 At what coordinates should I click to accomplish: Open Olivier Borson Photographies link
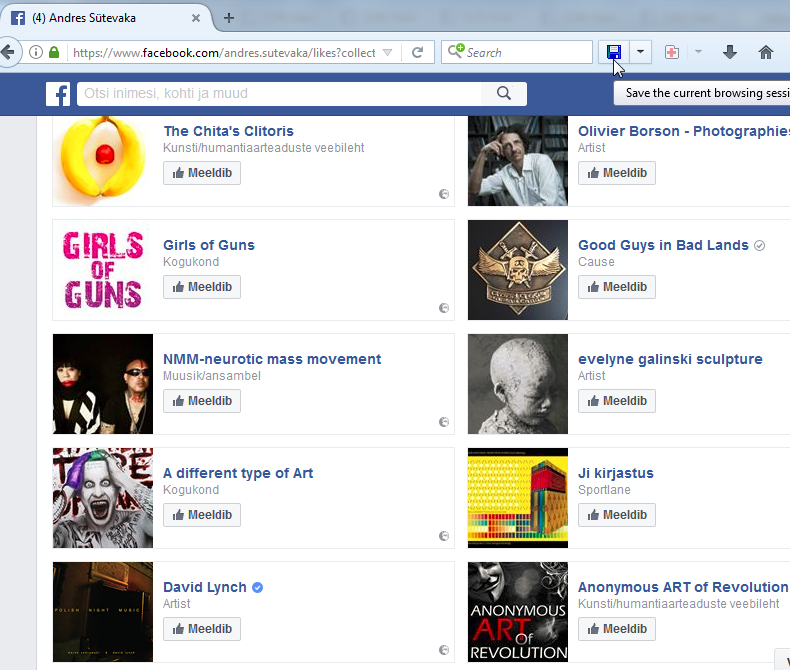(684, 131)
